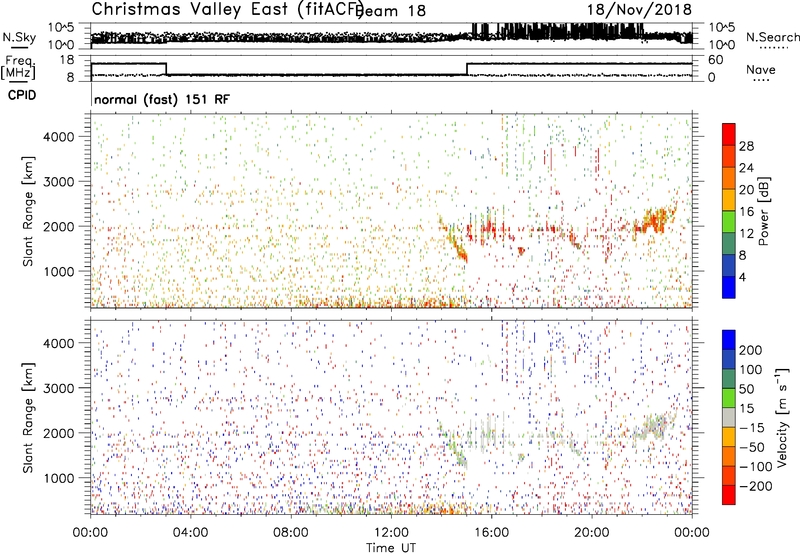
Task: Select the 28 label on the power colorbar
Action: tap(746, 146)
